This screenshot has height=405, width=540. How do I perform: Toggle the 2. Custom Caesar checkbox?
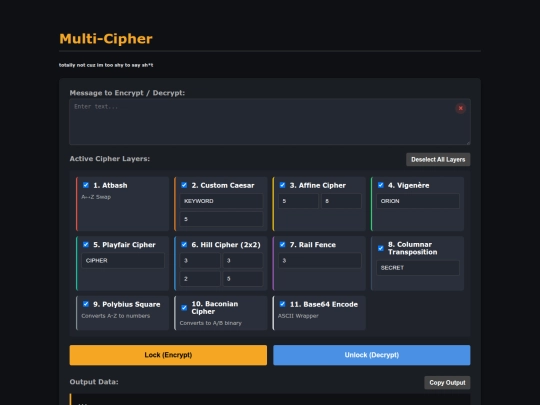(x=184, y=185)
